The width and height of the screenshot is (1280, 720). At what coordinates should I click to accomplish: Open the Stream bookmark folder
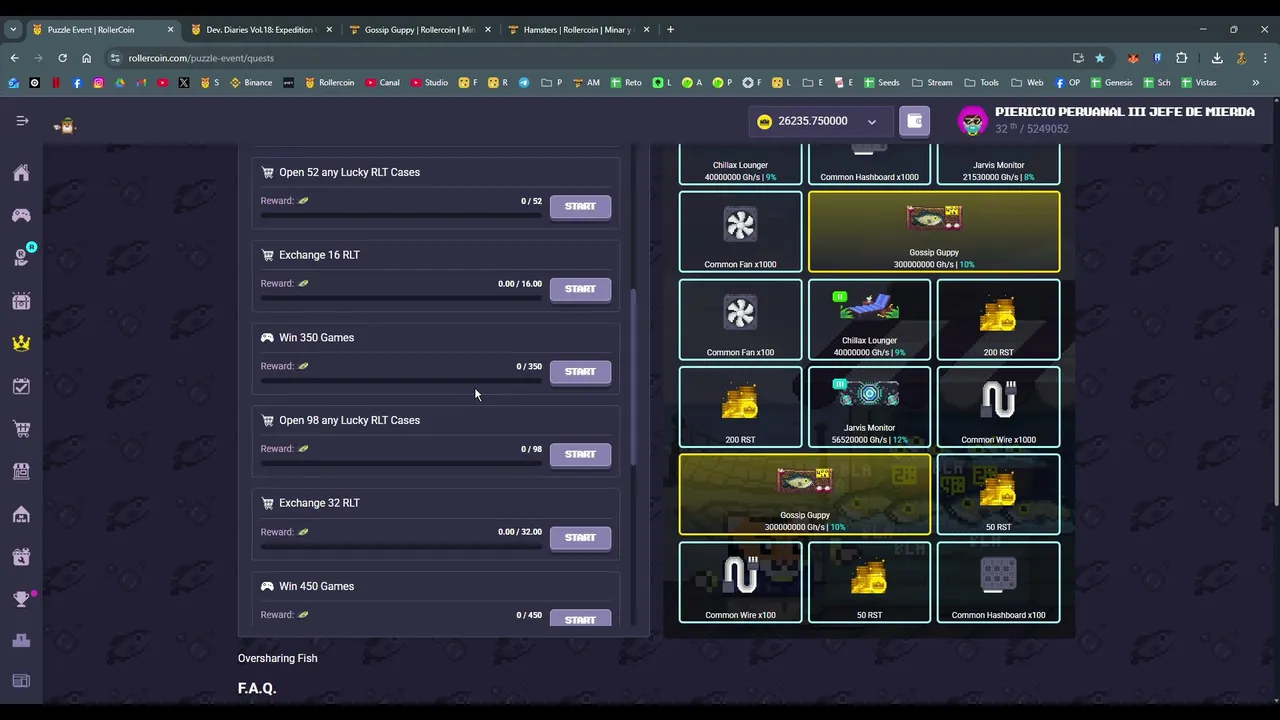click(x=932, y=83)
